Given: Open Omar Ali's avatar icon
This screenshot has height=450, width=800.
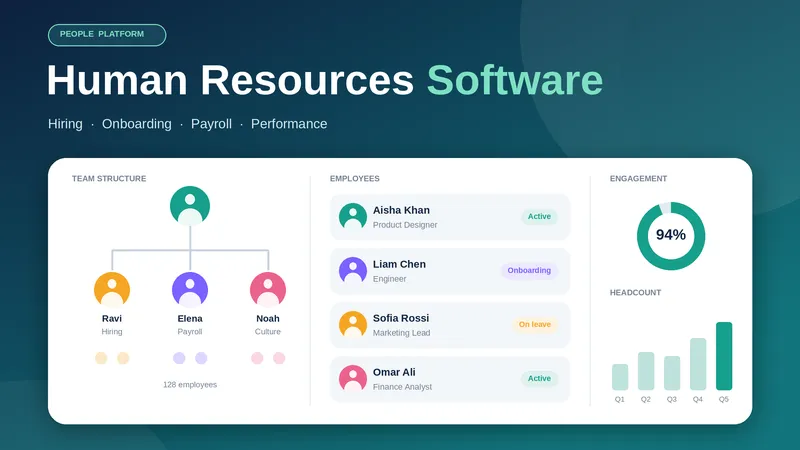Looking at the screenshot, I should pyautogui.click(x=353, y=379).
